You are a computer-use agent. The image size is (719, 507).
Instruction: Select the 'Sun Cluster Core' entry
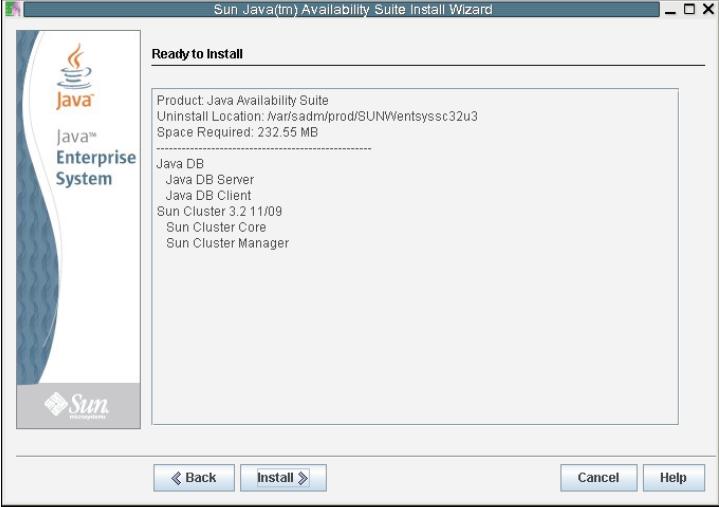(216, 227)
